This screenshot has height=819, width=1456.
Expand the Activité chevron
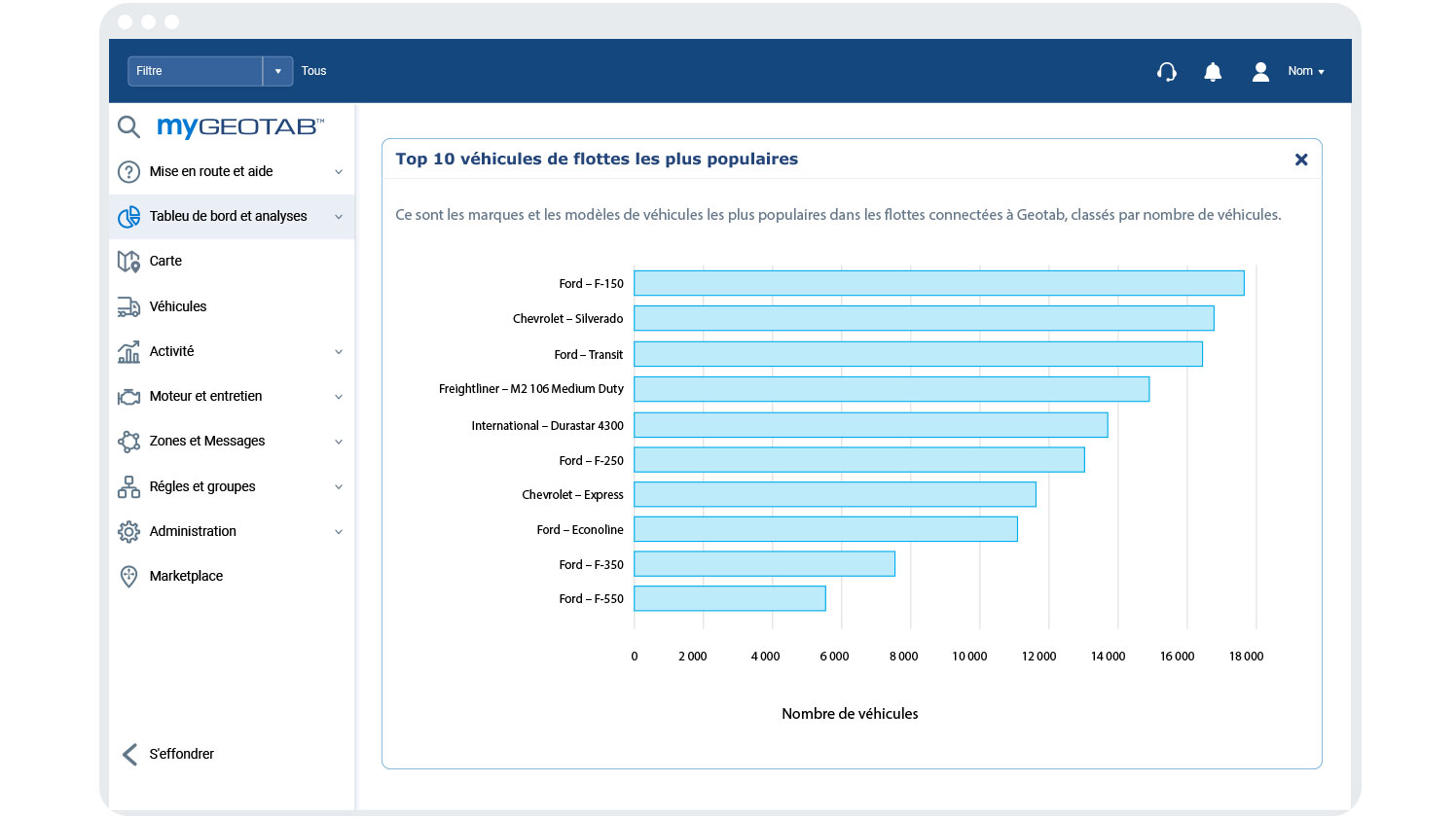coord(339,352)
